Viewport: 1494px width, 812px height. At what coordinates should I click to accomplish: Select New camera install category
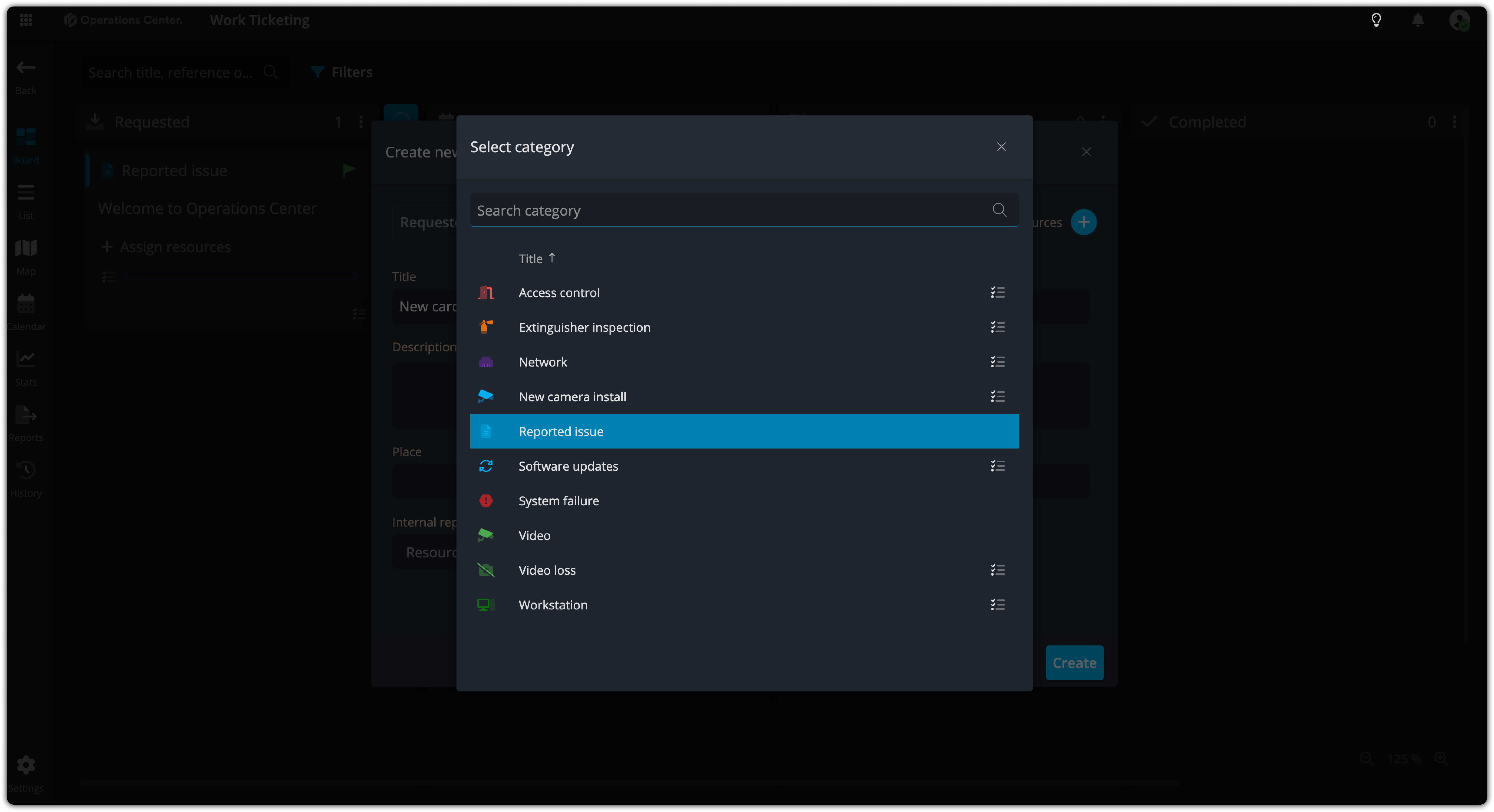click(x=744, y=396)
